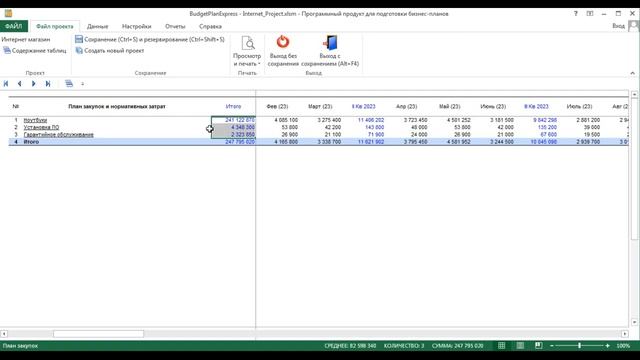This screenshot has height=360, width=640.
Task: Open the Отчеты tab
Action: [175, 26]
